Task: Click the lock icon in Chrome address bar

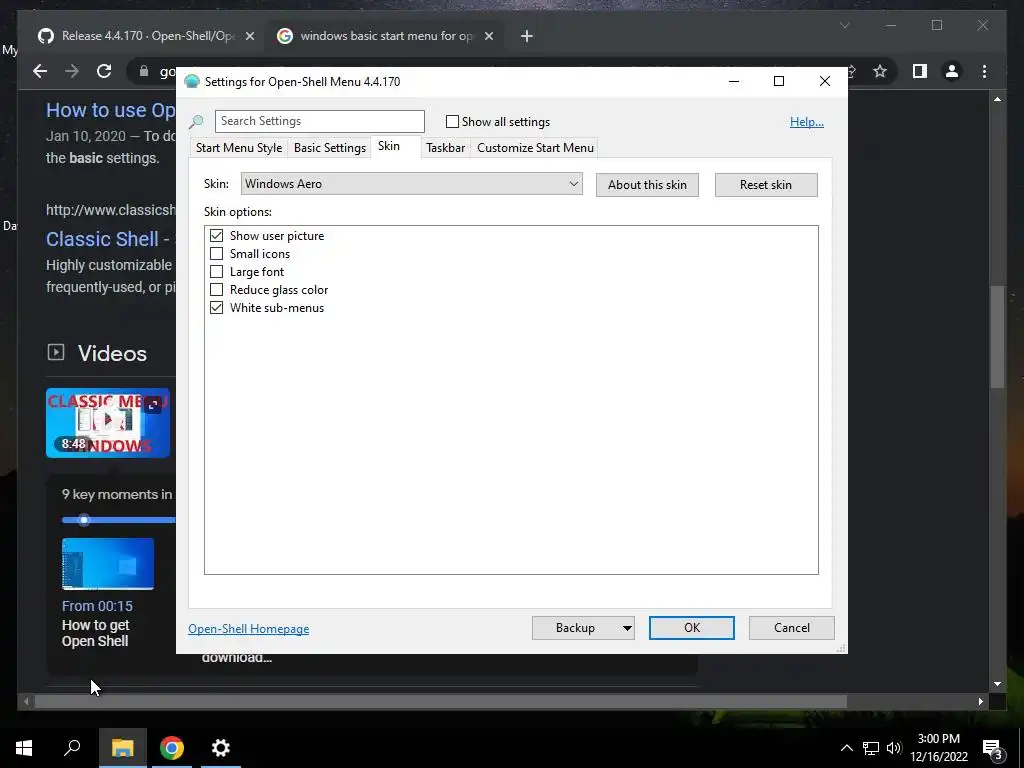Action: click(x=144, y=71)
